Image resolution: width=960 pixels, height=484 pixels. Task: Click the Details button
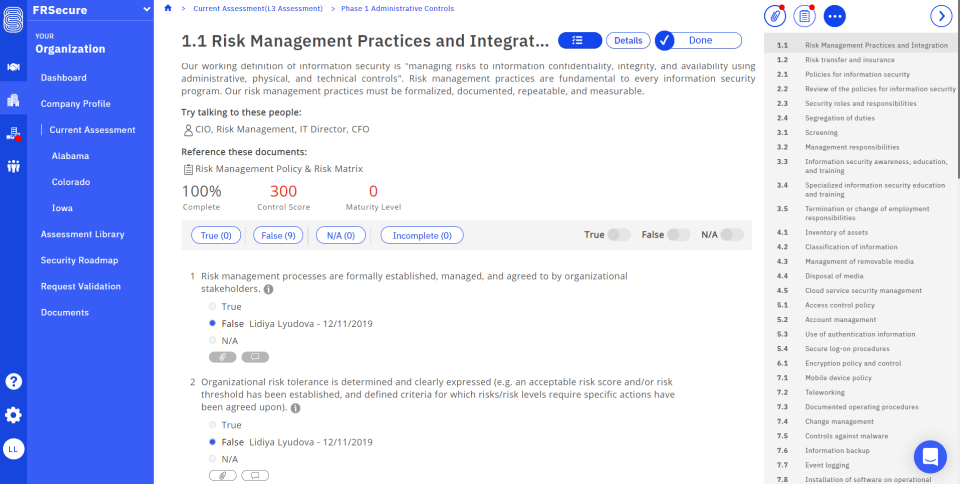(628, 40)
